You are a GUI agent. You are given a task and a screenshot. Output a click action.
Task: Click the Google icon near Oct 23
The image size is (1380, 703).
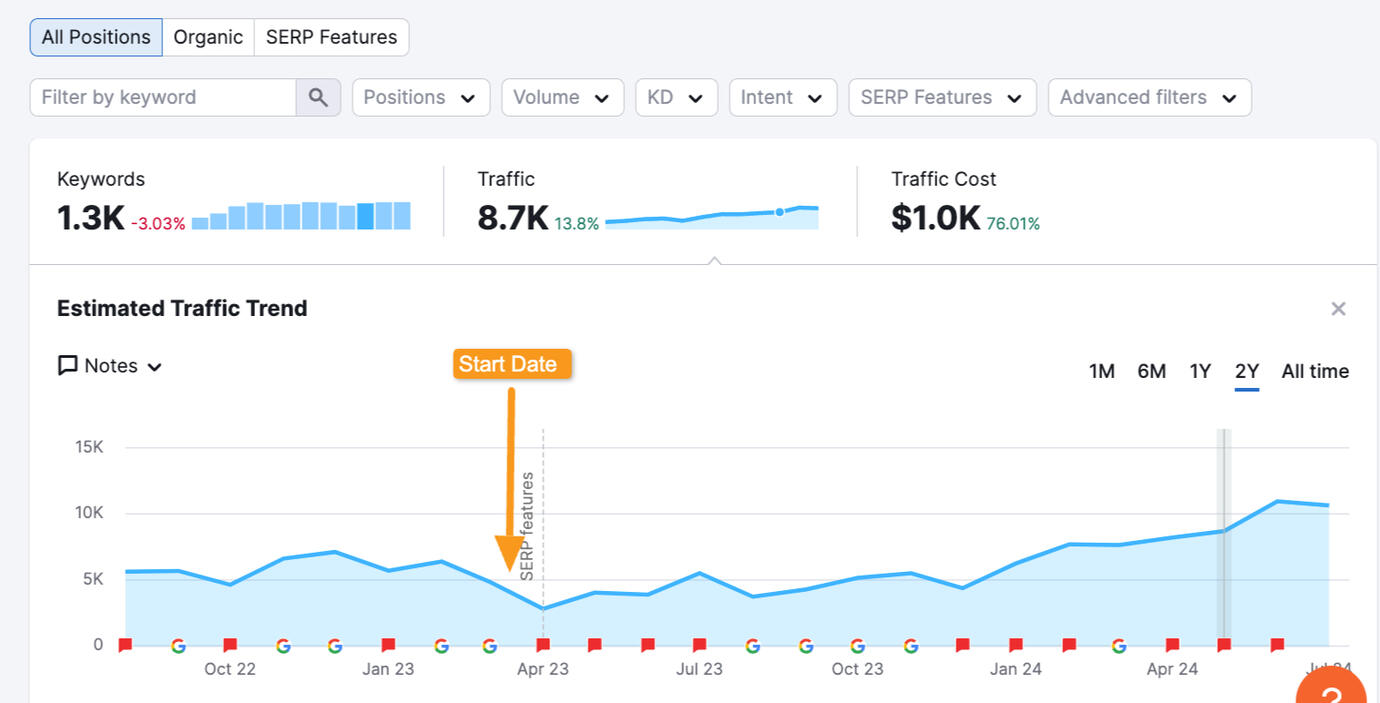(x=857, y=645)
